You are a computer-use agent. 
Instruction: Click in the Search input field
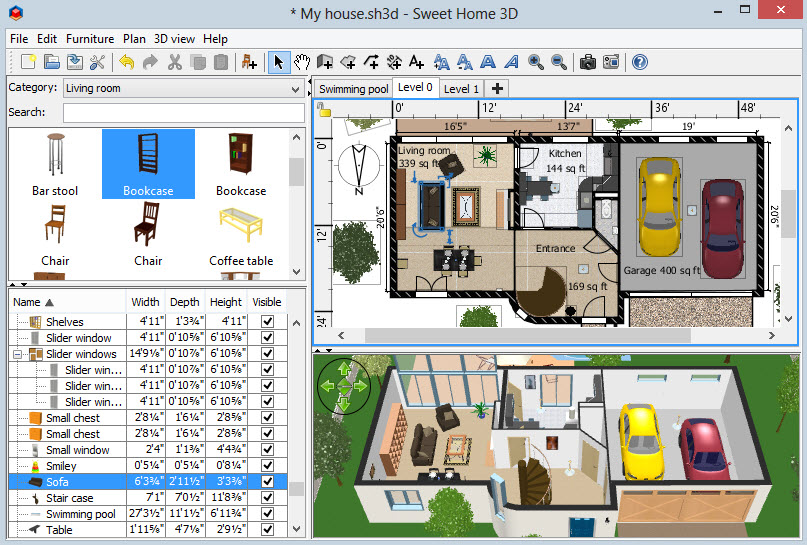tap(182, 113)
